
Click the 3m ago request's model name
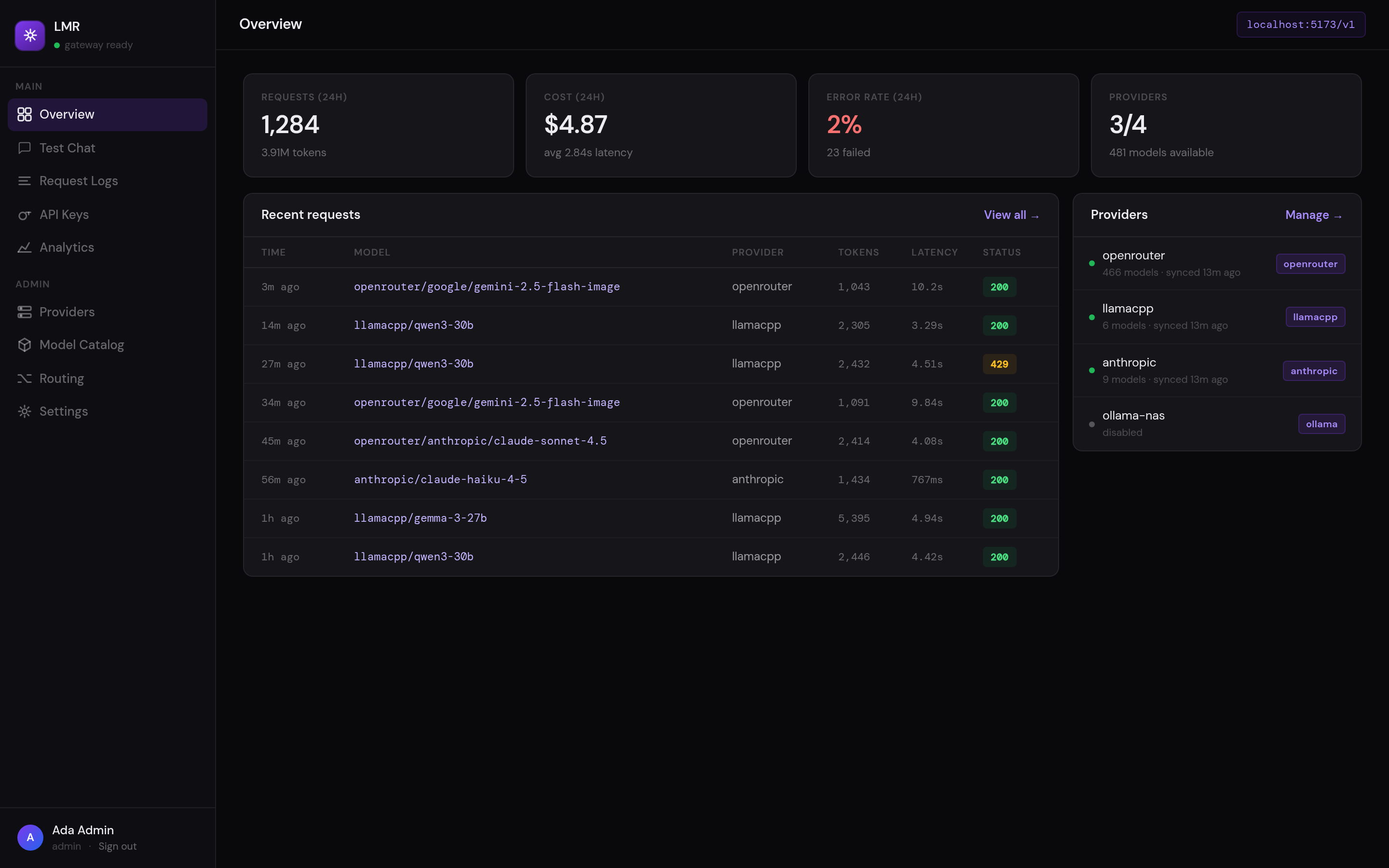coord(487,286)
